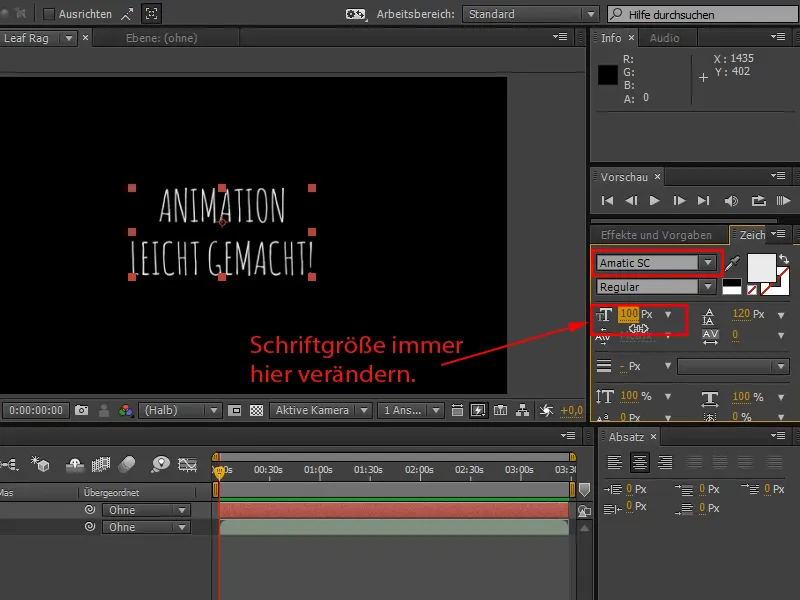
Task: Open the red layer's Ohne parent dropdown
Action: tap(146, 510)
